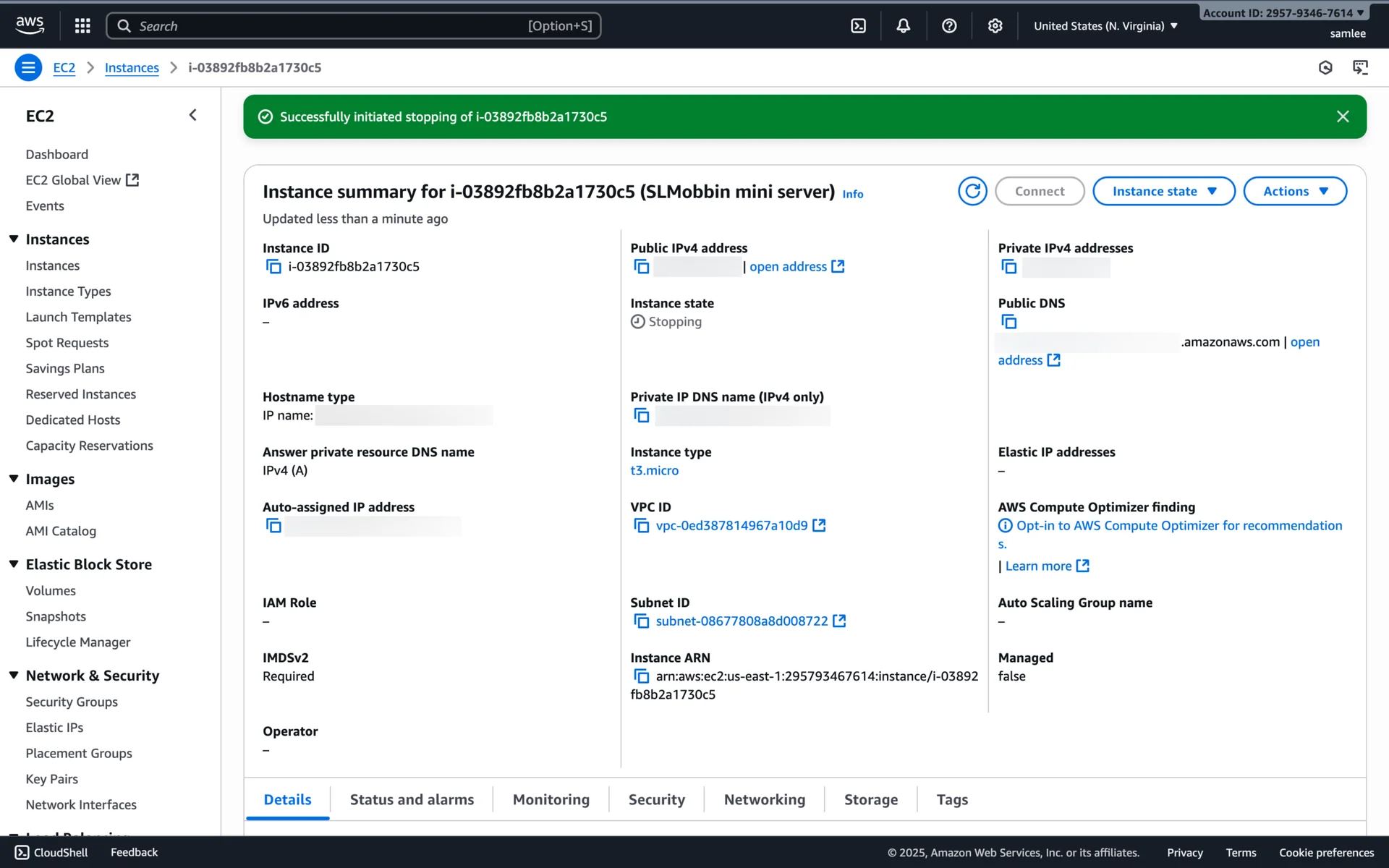Viewport: 1389px width, 868px height.
Task: Open the notifications bell
Action: [903, 26]
